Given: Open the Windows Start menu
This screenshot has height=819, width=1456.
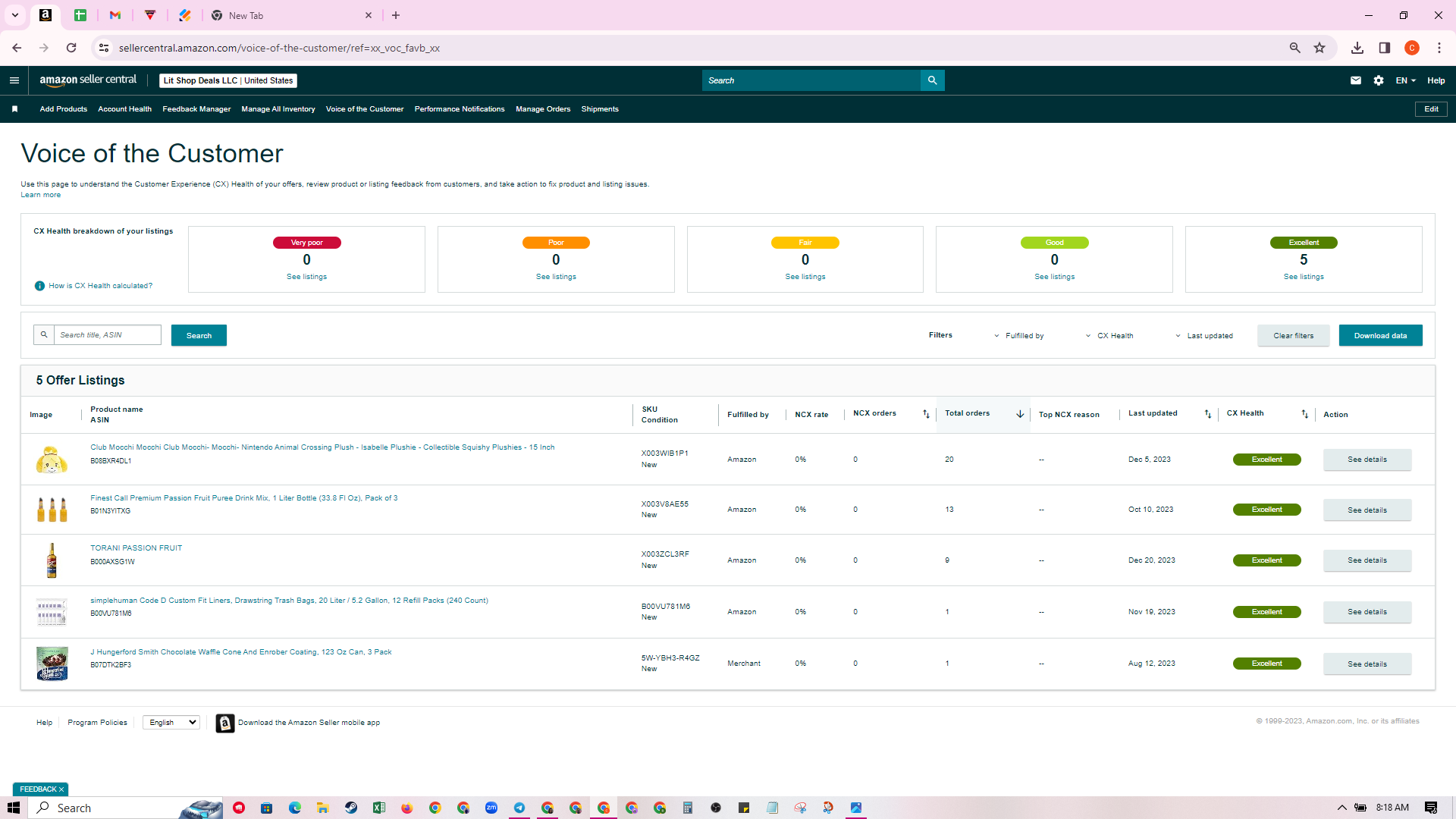Looking at the screenshot, I should (x=14, y=808).
